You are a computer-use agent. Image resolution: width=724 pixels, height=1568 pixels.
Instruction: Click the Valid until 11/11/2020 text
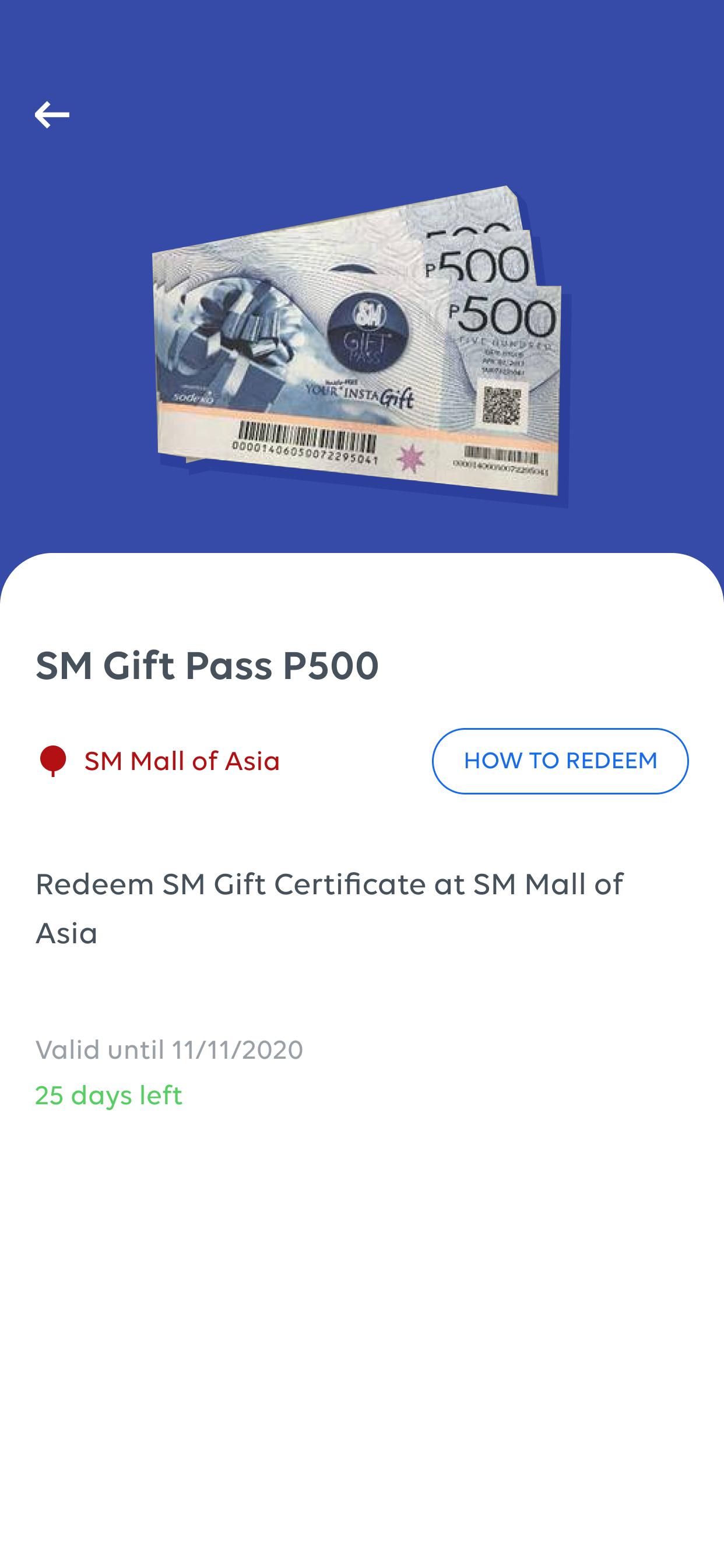point(169,1050)
